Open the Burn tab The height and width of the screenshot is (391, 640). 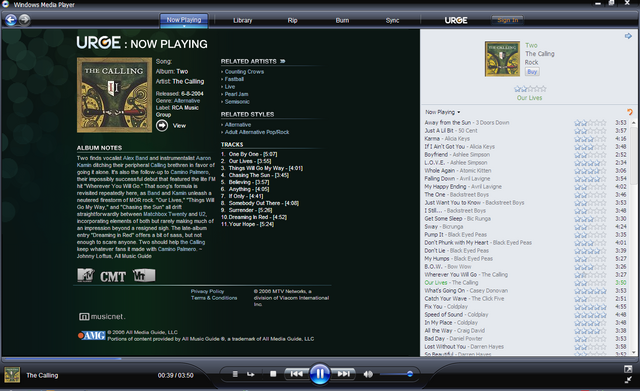pyautogui.click(x=342, y=20)
